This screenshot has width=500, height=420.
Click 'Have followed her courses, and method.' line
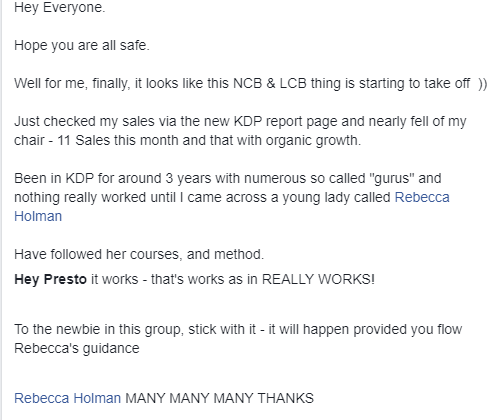pyautogui.click(x=139, y=254)
